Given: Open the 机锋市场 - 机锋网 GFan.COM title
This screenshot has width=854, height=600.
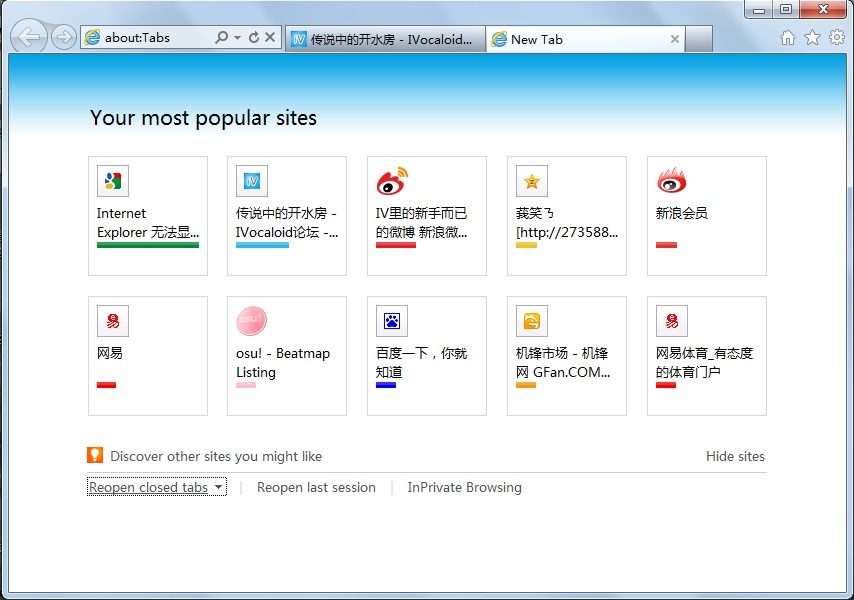Looking at the screenshot, I should [x=563, y=363].
